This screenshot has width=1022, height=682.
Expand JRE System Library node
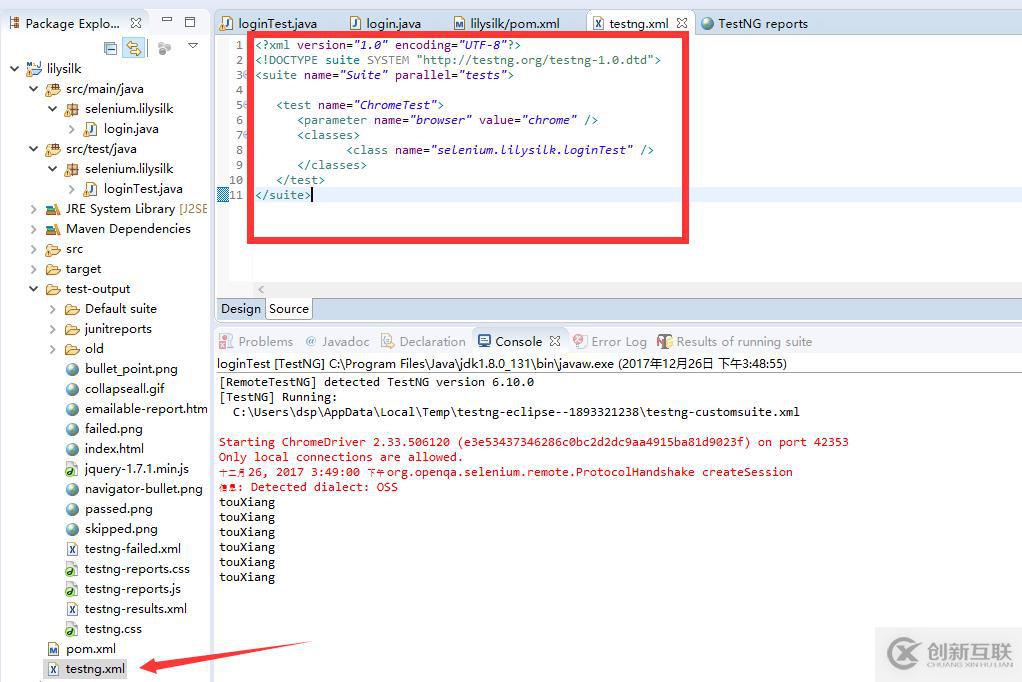click(x=34, y=209)
